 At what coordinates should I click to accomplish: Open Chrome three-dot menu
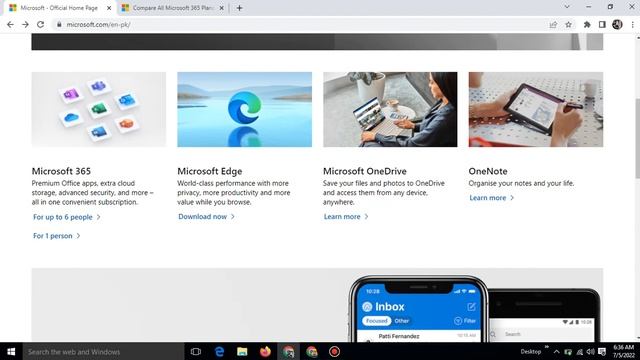633,24
